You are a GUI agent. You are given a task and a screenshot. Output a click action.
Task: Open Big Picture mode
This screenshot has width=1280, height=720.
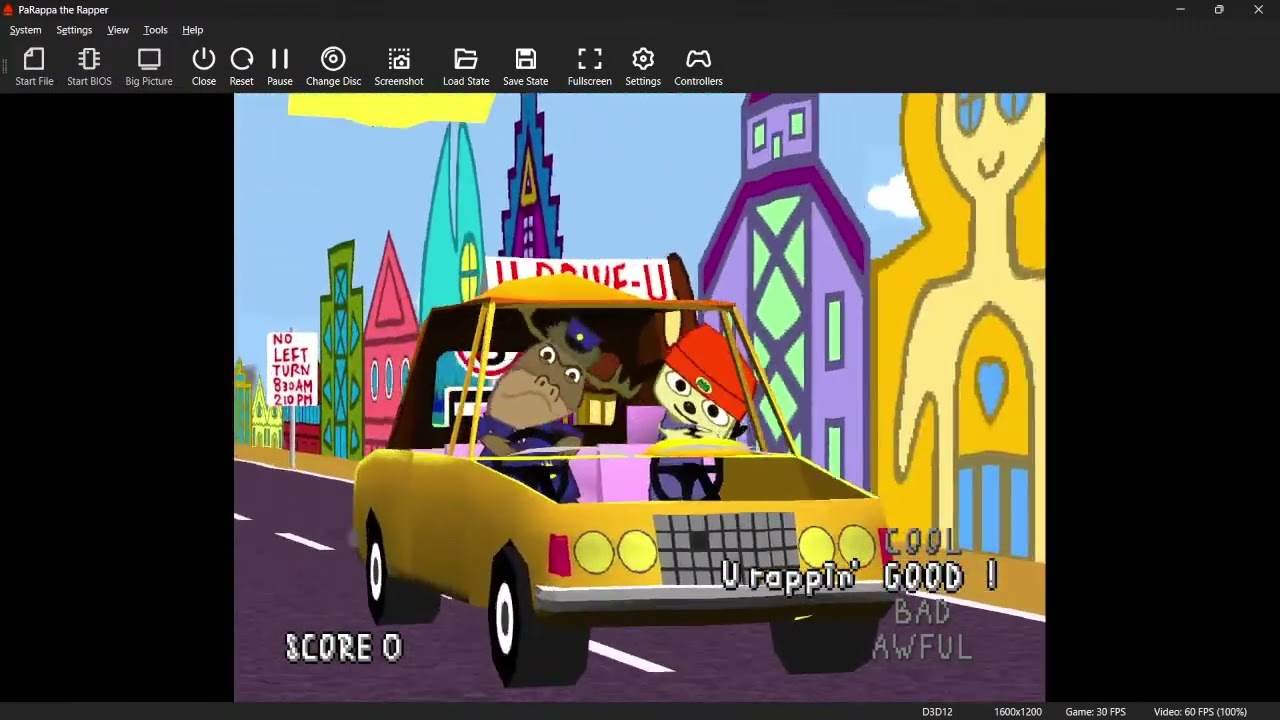click(x=149, y=67)
